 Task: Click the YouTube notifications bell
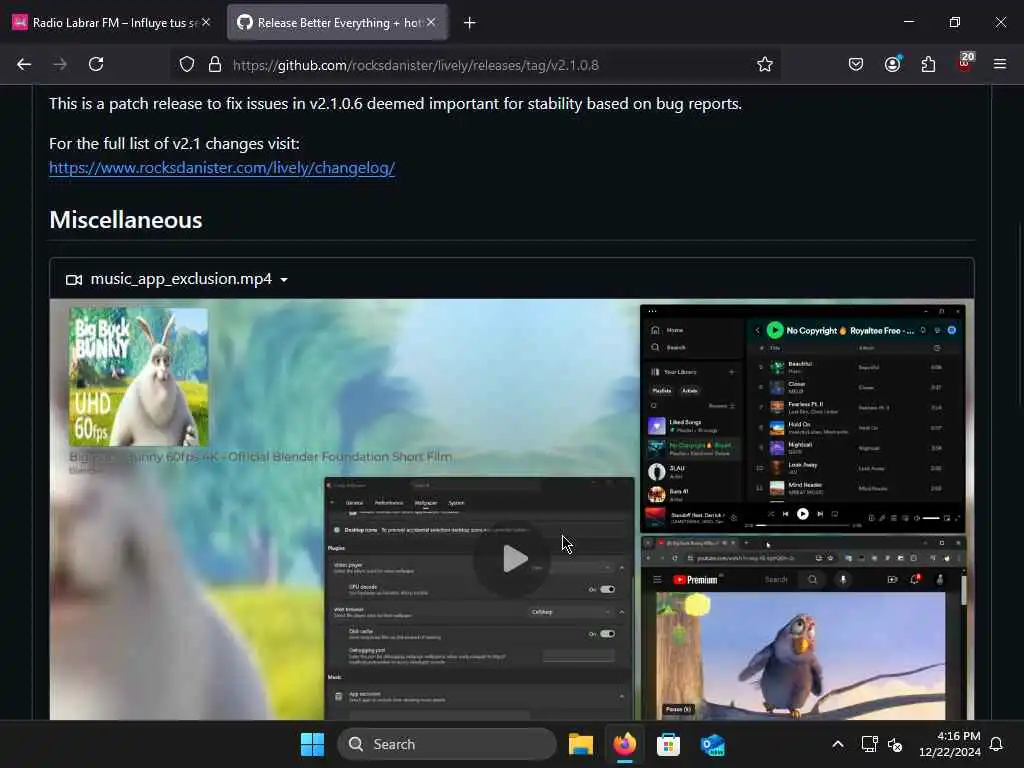(x=915, y=579)
